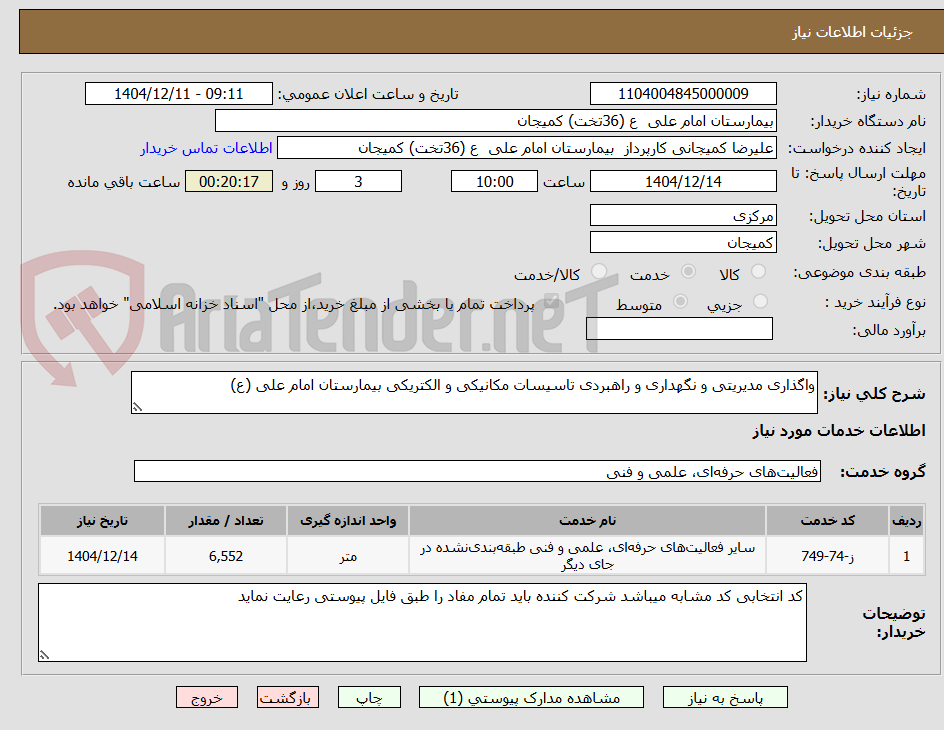Click the استان محل تحویل field مرکزی
Image resolution: width=944 pixels, height=730 pixels.
tap(683, 215)
